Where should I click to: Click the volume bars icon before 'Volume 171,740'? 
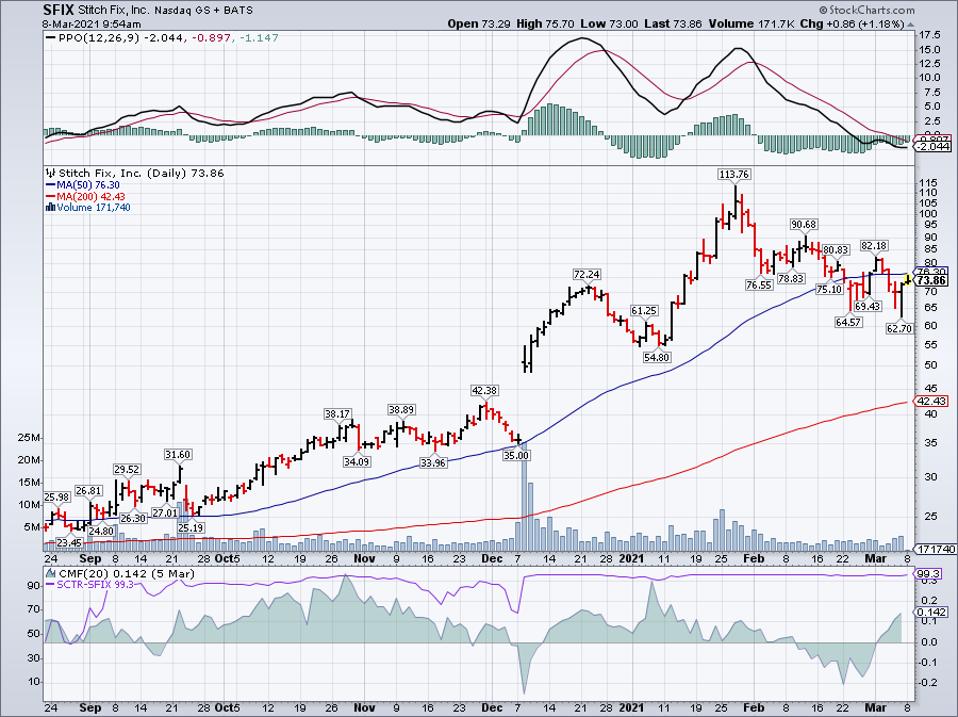click(51, 207)
